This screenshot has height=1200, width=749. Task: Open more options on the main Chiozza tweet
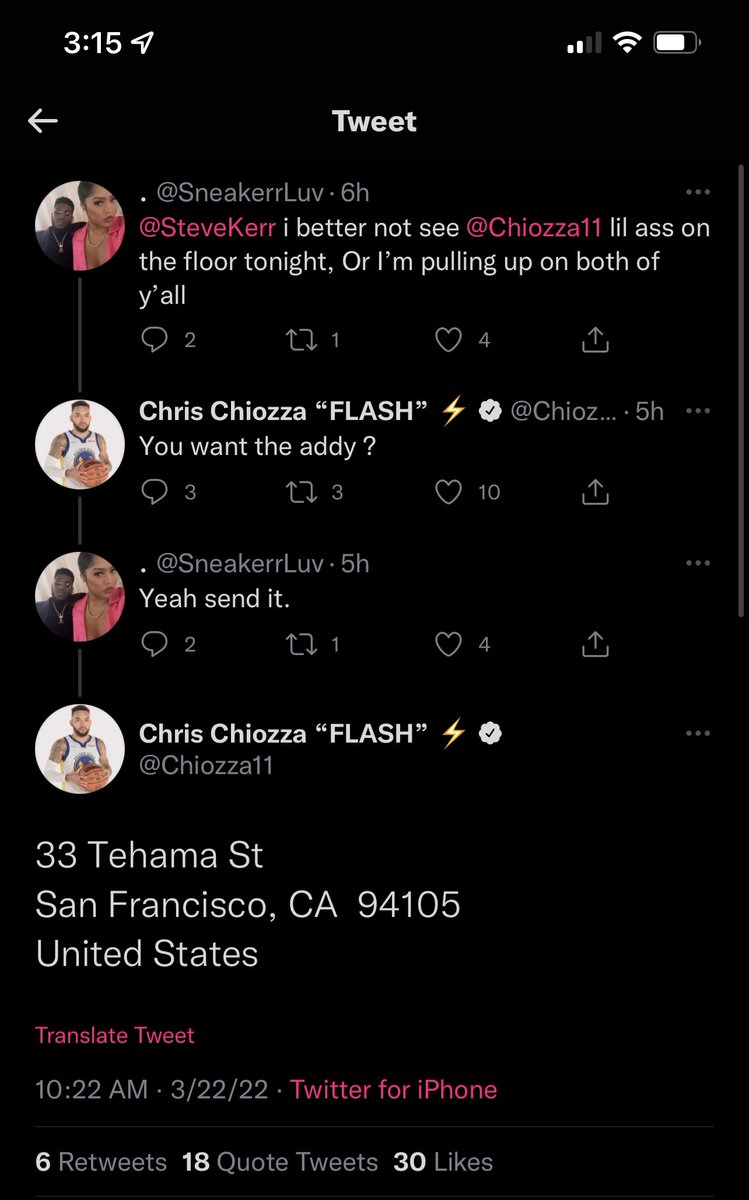pyautogui.click(x=697, y=734)
